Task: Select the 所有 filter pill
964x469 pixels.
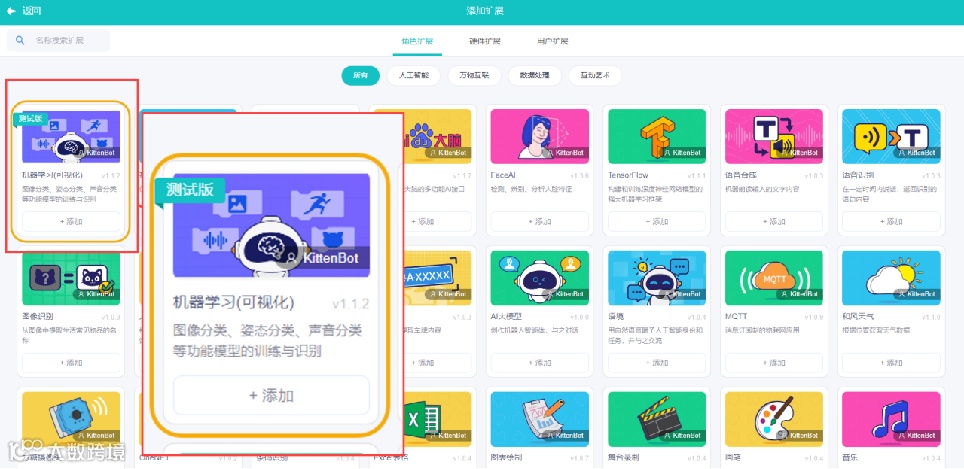Action: click(360, 76)
